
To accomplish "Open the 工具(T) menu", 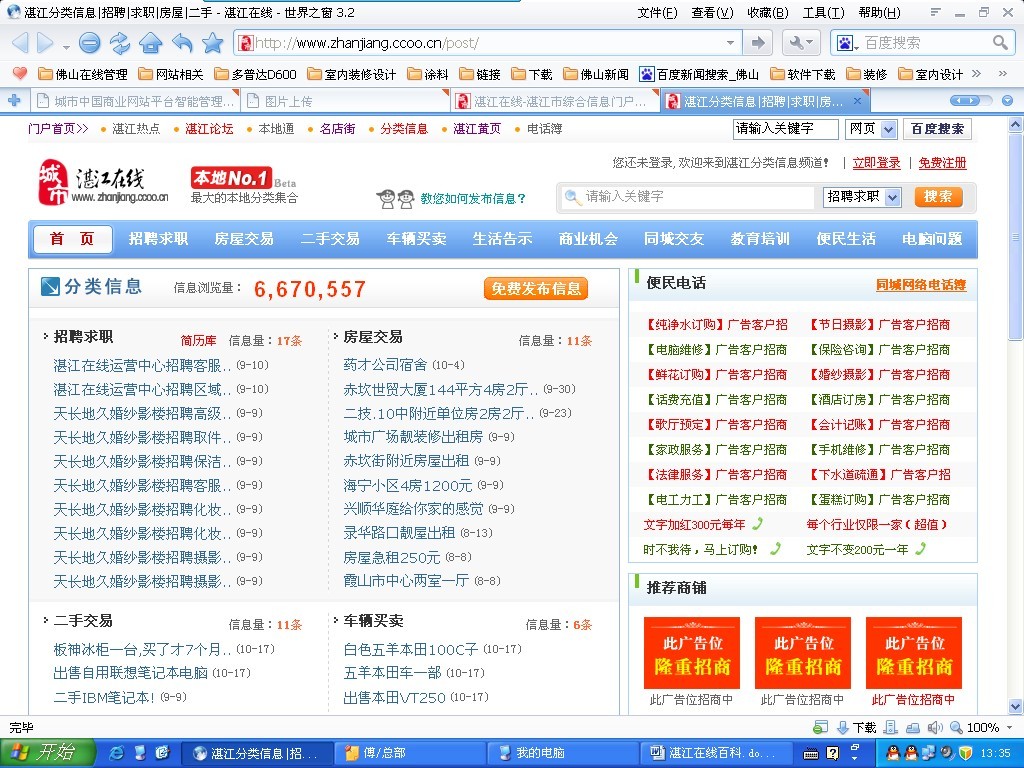I will (824, 12).
